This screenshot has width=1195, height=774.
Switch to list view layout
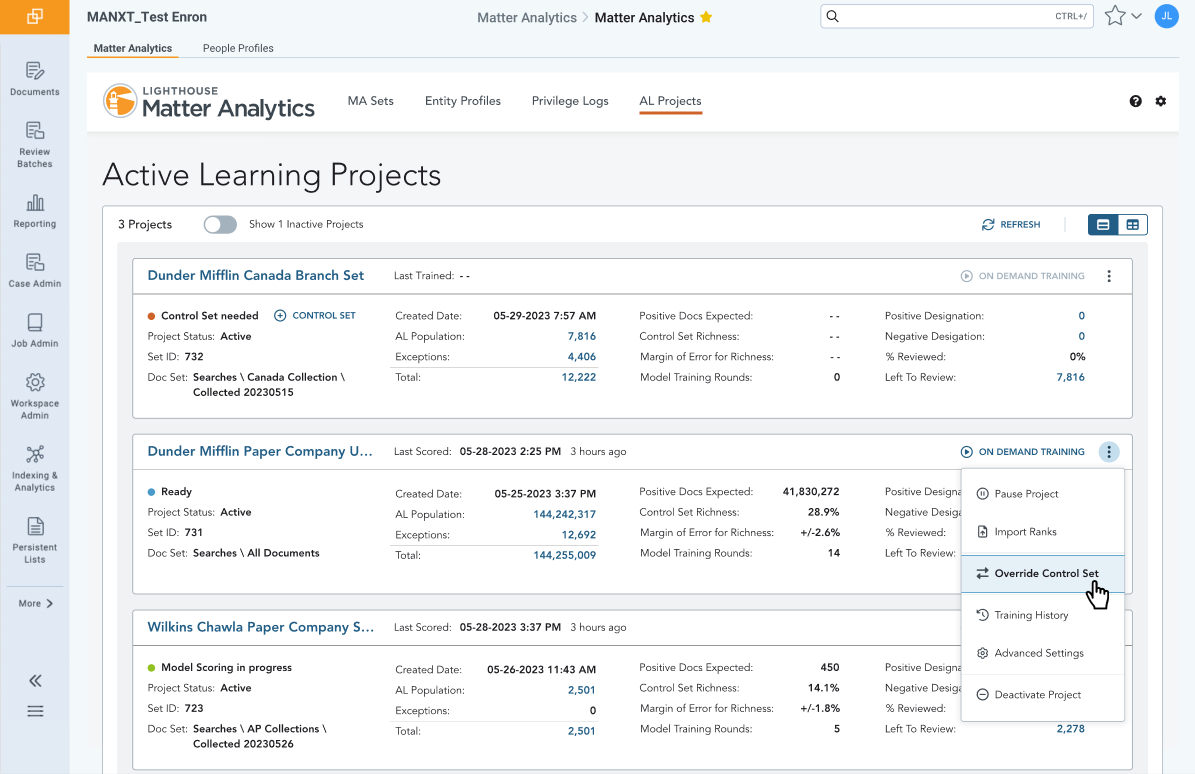point(1103,225)
